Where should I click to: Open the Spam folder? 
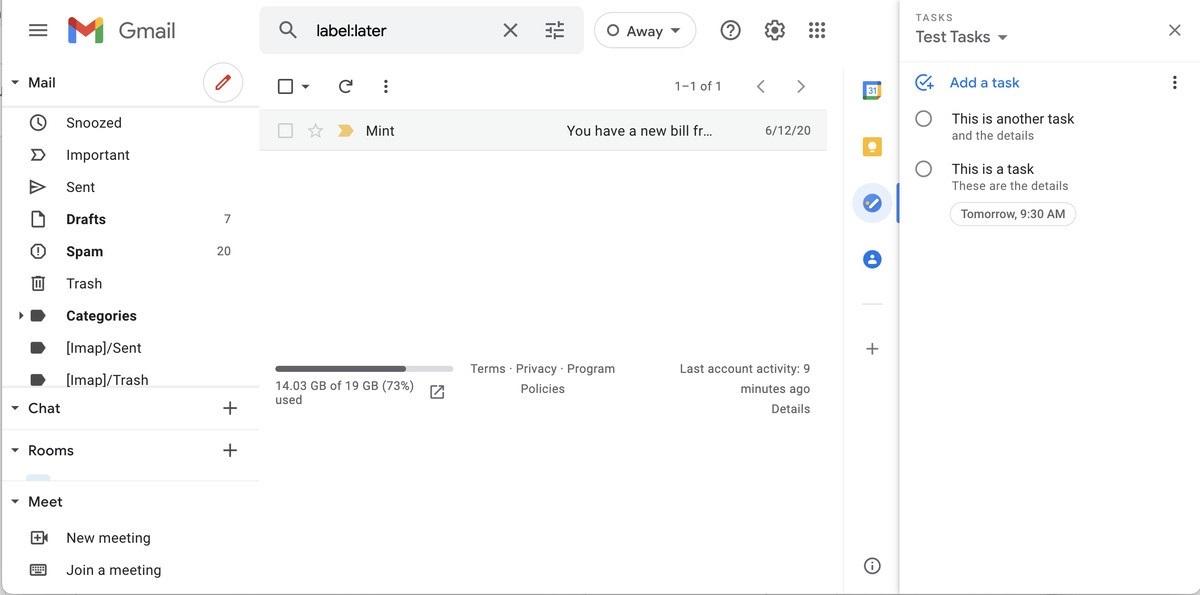pyautogui.click(x=85, y=252)
